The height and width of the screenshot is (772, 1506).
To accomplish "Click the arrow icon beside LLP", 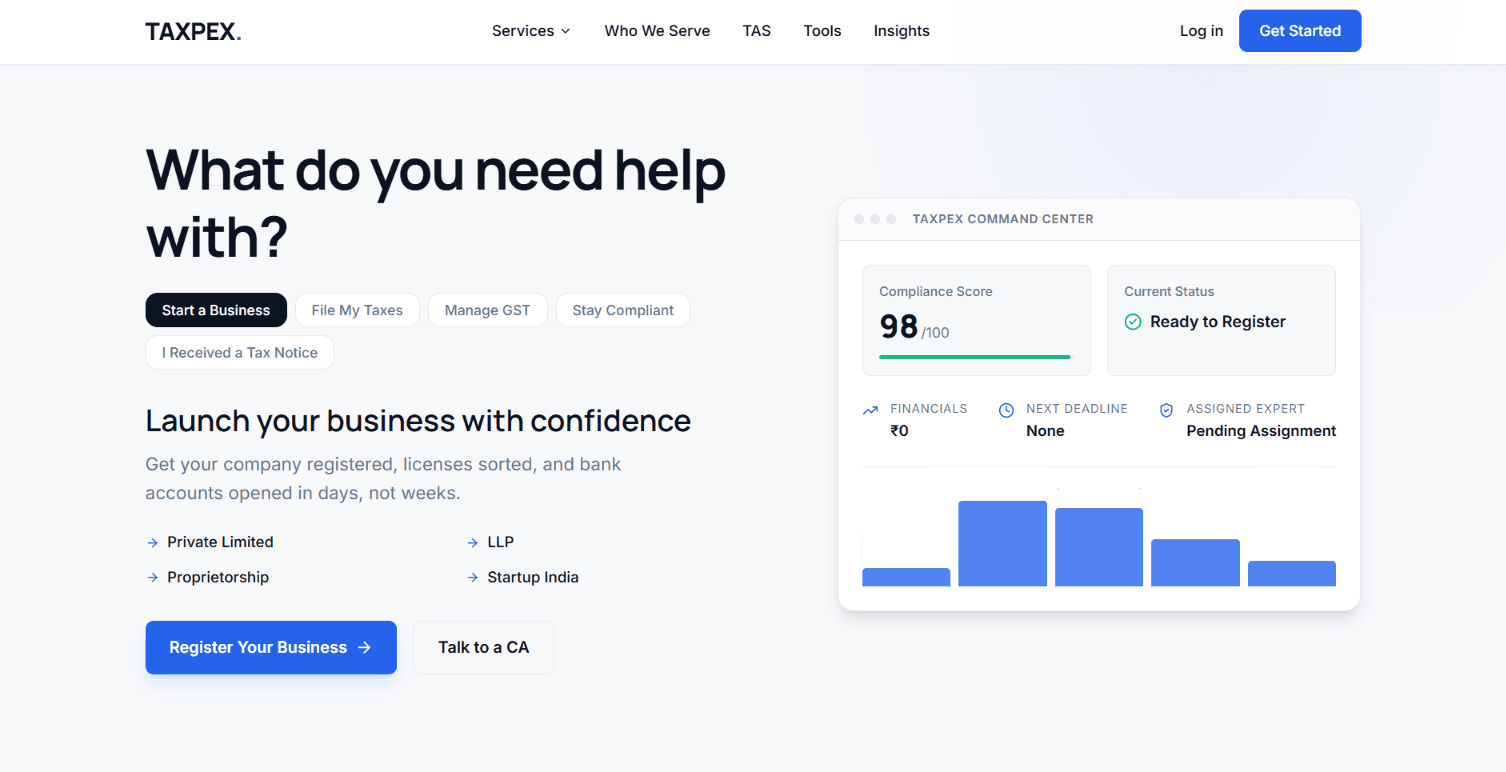I will click(x=473, y=543).
